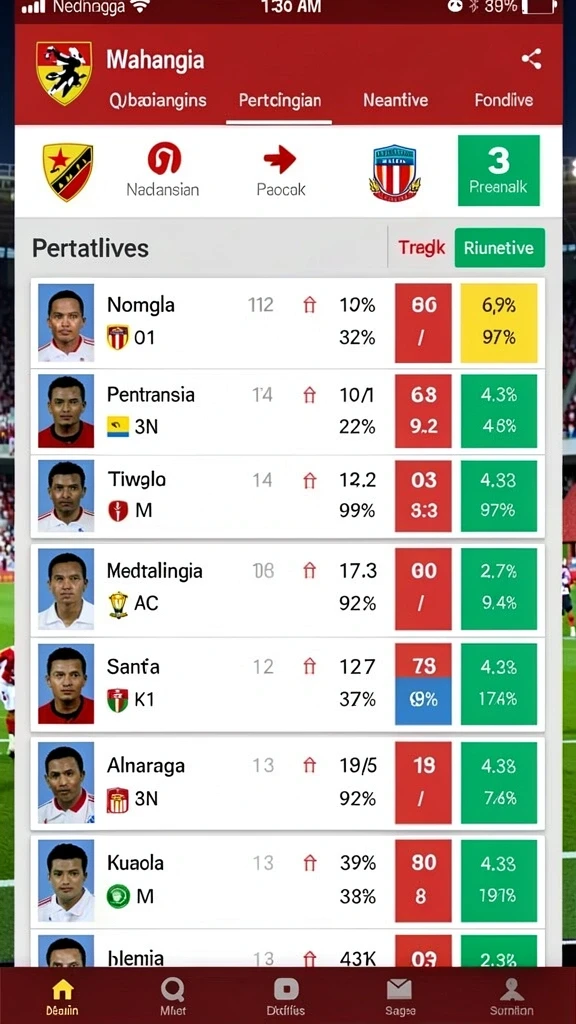Select the Nadansian red circle icon

pos(164,159)
